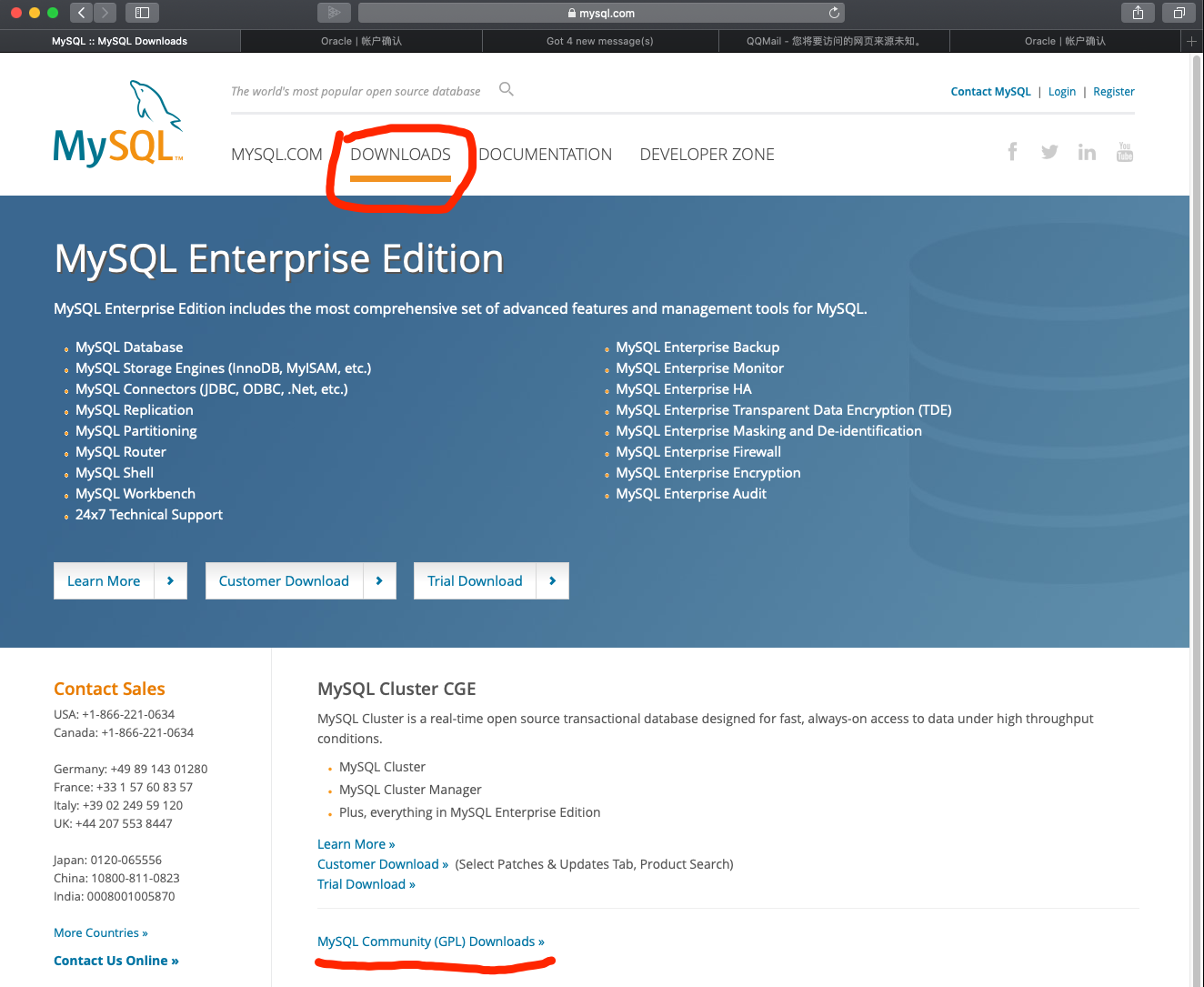Click 'MySQL Enterprise Encryption' list item
Image resolution: width=1204 pixels, height=987 pixels.
point(708,473)
